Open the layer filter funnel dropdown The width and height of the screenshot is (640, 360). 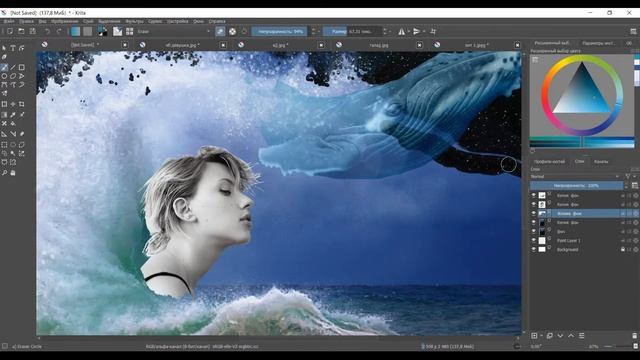[629, 177]
